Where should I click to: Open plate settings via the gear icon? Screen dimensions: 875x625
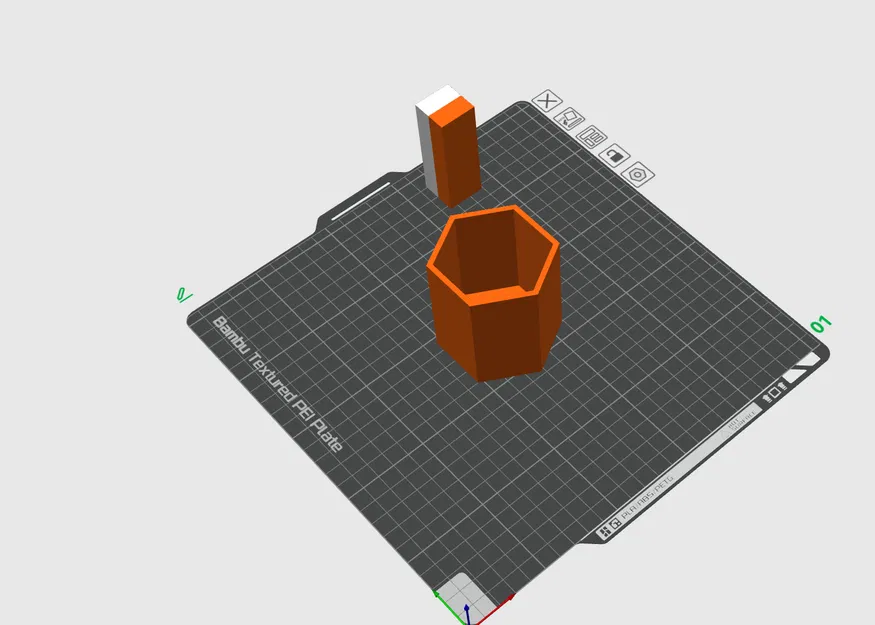coord(636,173)
